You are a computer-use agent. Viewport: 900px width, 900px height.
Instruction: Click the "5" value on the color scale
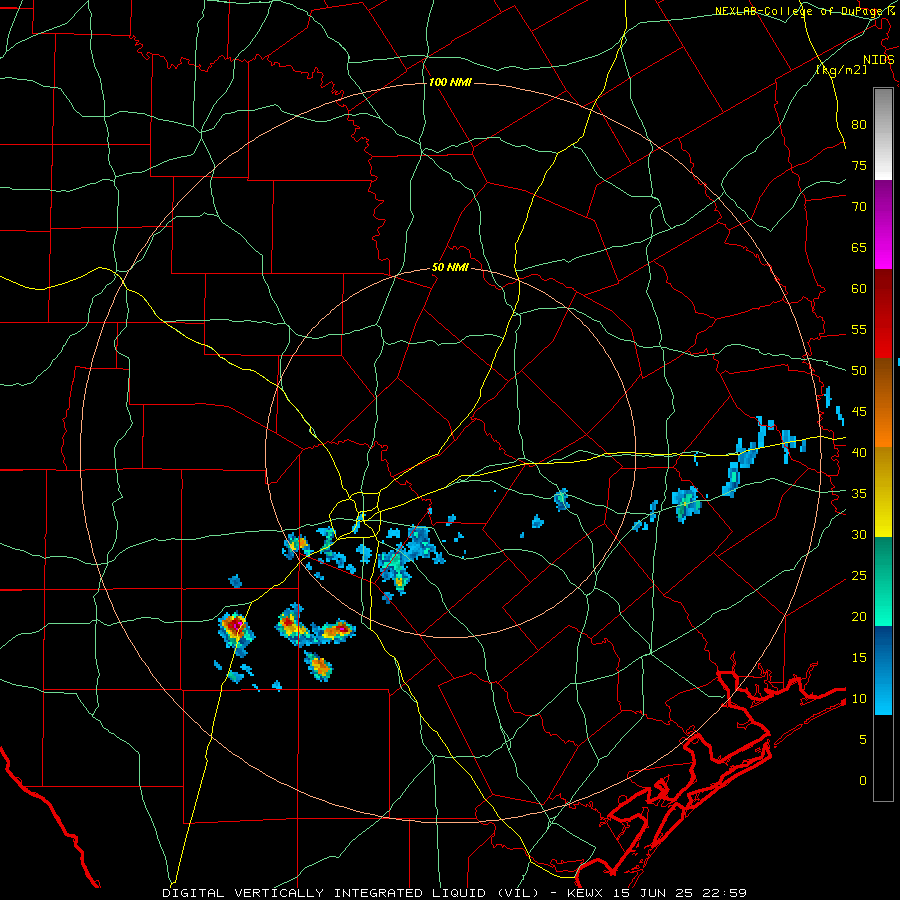(x=863, y=740)
